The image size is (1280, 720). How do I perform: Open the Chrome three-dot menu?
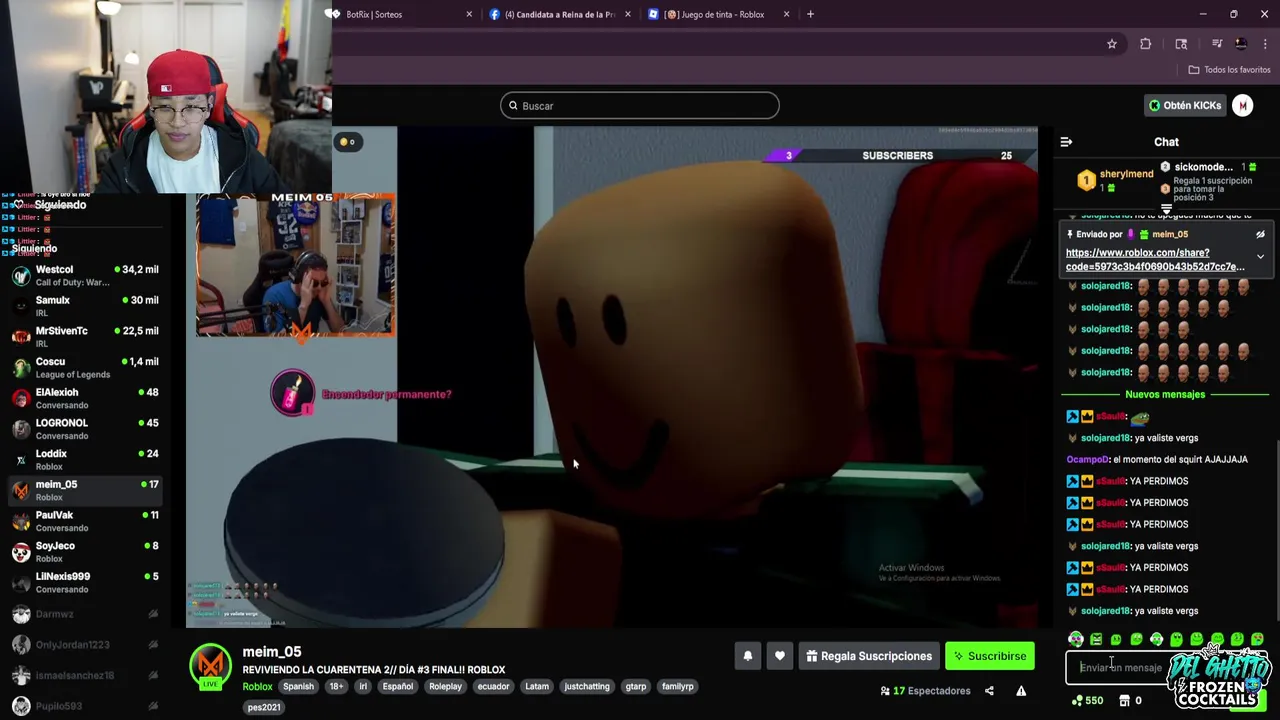(x=1265, y=44)
